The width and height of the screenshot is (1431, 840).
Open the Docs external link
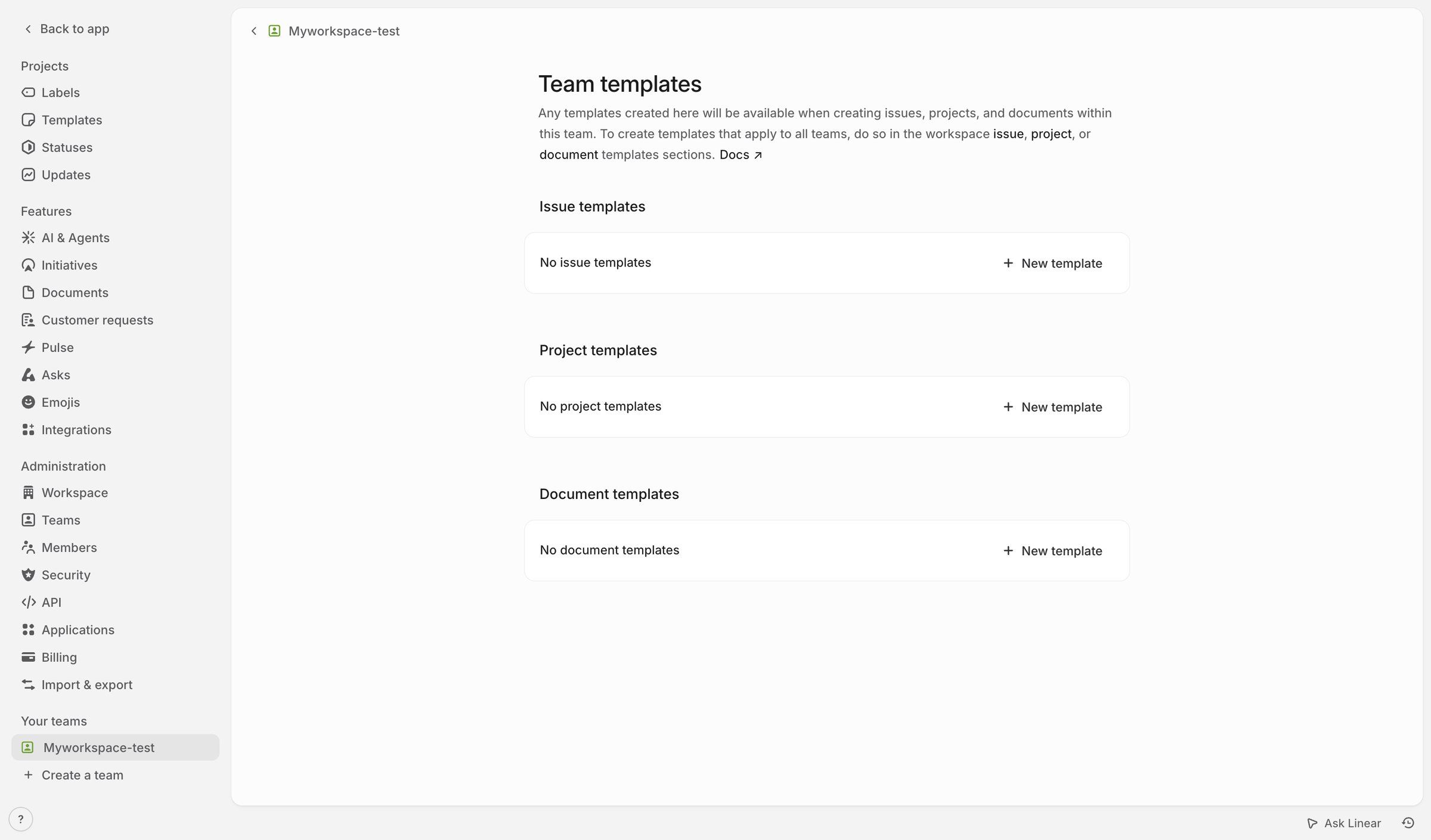(741, 154)
